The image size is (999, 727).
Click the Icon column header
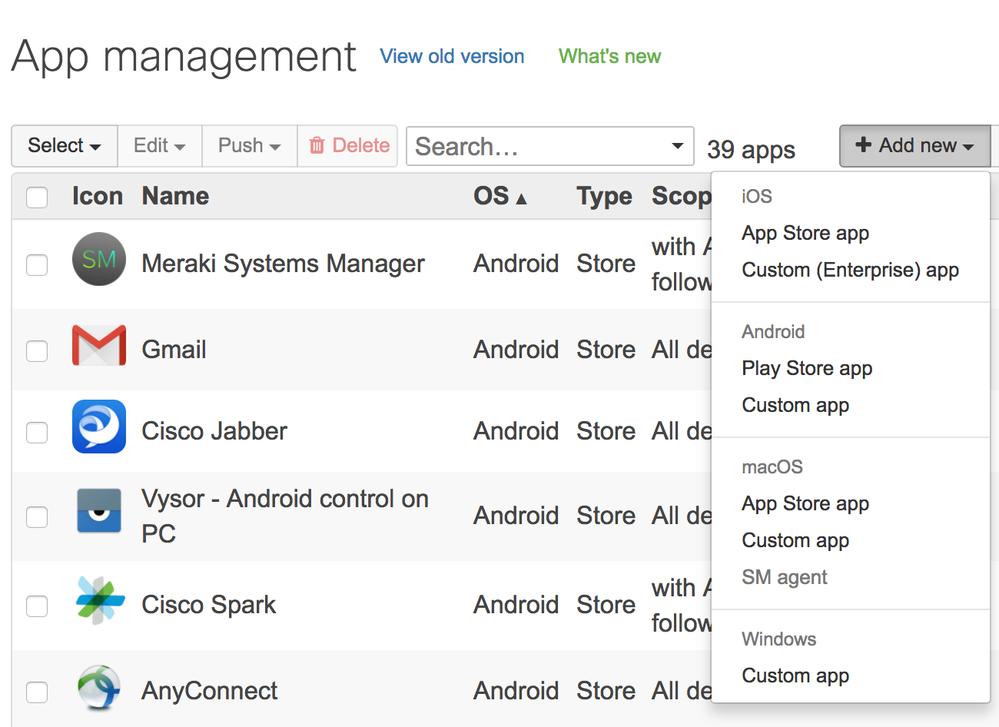(x=97, y=196)
